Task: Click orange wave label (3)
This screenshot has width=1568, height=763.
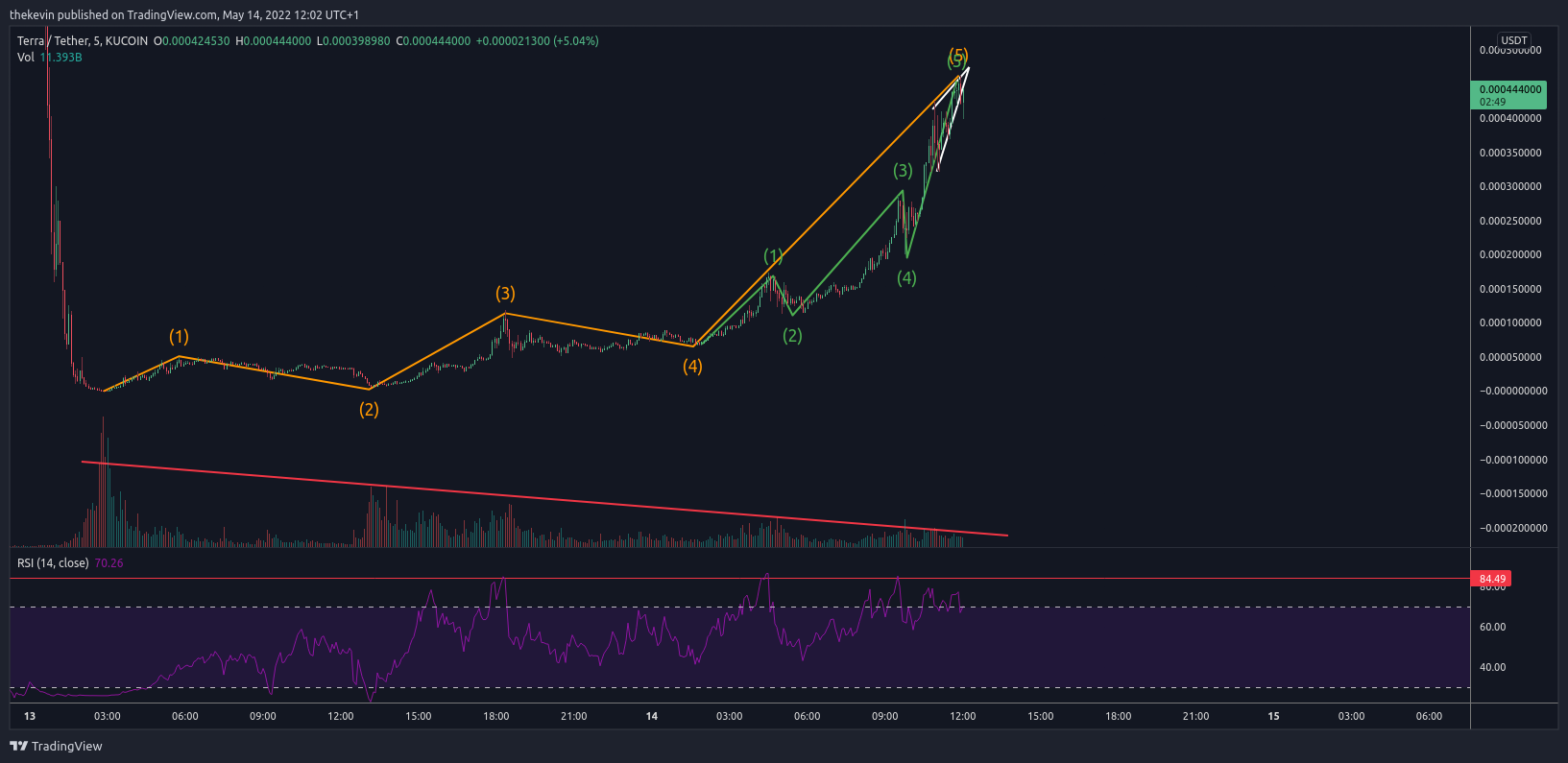Action: tap(505, 294)
